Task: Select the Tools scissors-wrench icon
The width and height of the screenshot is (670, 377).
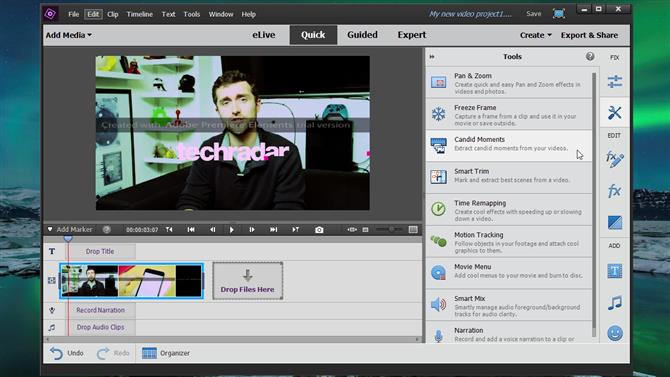Action: click(614, 112)
